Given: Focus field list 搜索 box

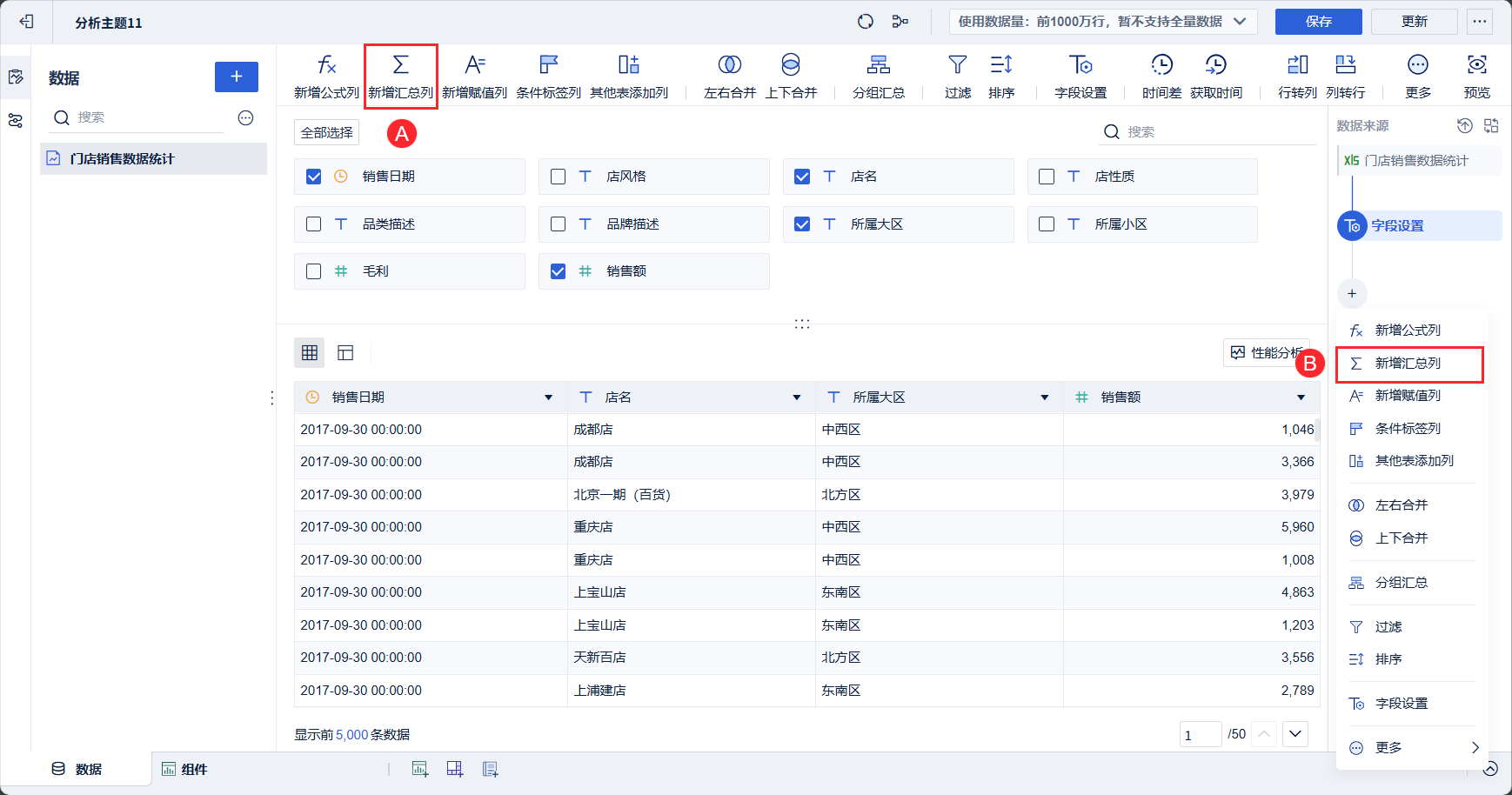Looking at the screenshot, I should 1208,131.
